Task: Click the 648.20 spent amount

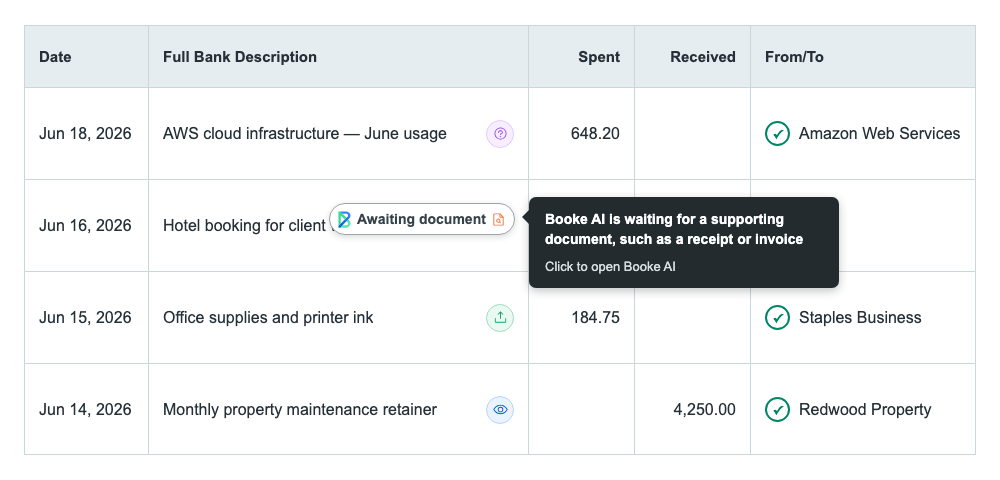Action: [596, 134]
